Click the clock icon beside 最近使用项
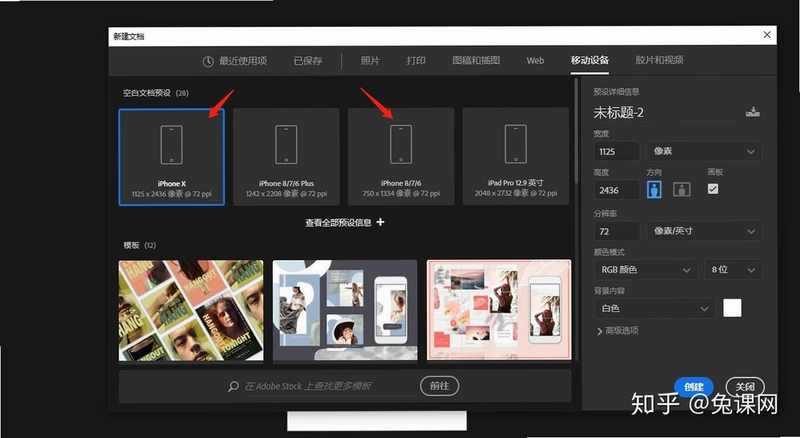The height and width of the screenshot is (438, 800). pyautogui.click(x=208, y=61)
